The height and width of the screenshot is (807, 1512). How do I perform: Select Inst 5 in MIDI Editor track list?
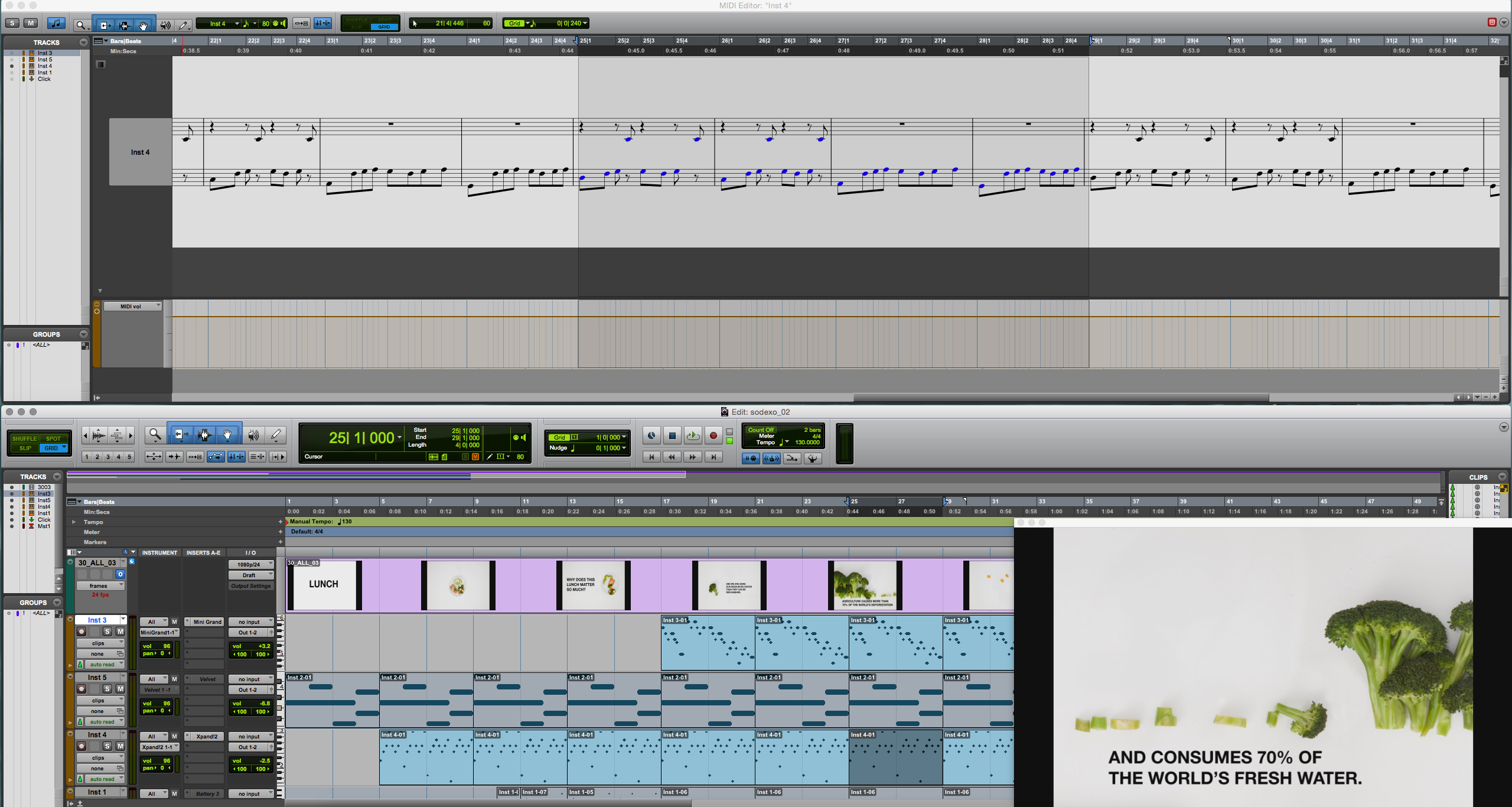[45, 60]
